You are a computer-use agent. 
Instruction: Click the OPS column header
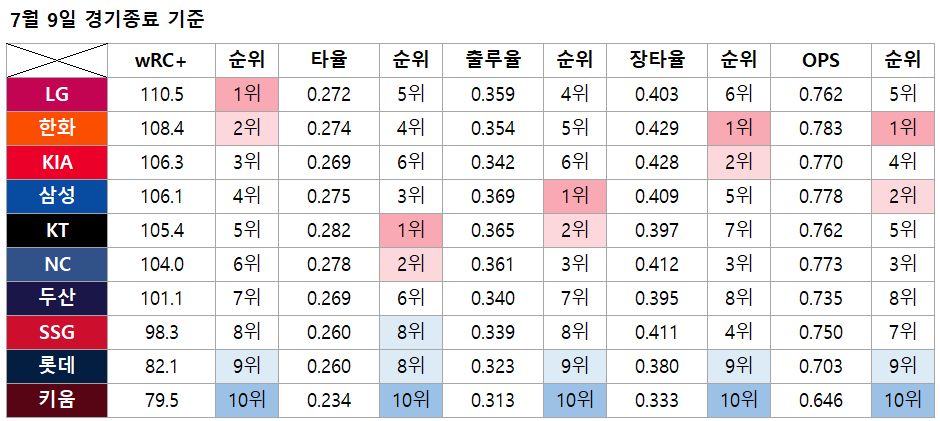[x=821, y=60]
